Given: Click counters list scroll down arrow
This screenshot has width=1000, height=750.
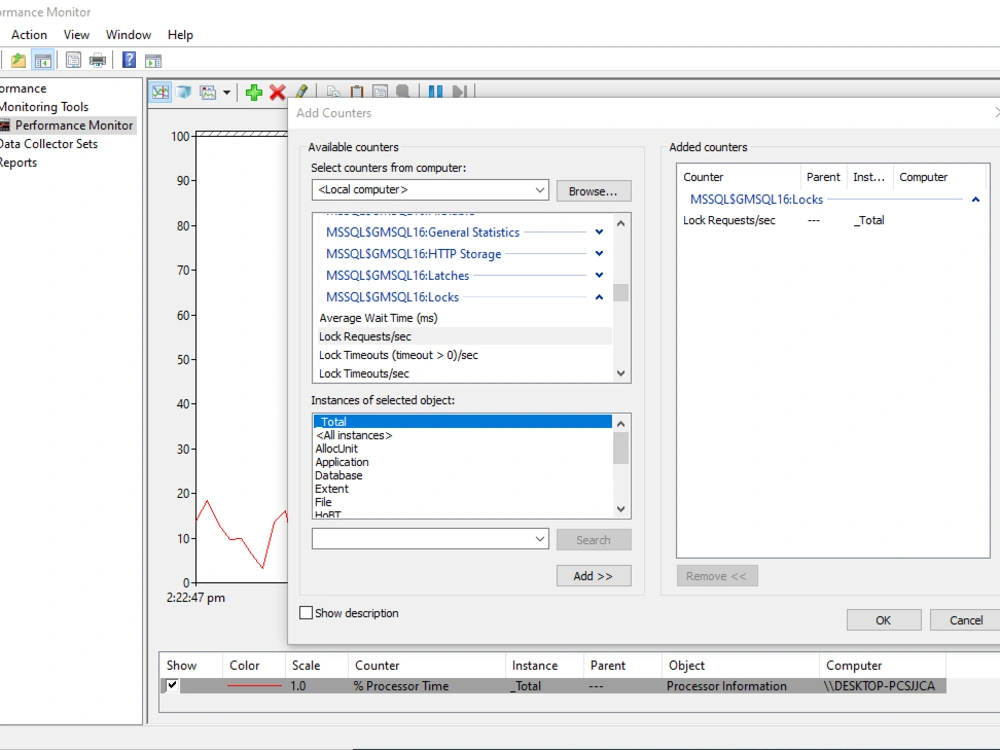Looking at the screenshot, I should 621,374.
